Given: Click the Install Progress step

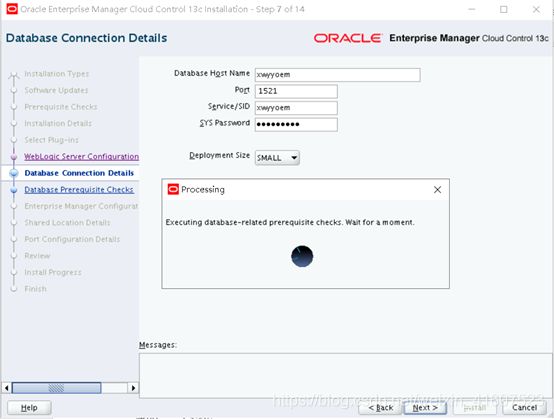Looking at the screenshot, I should 53,272.
